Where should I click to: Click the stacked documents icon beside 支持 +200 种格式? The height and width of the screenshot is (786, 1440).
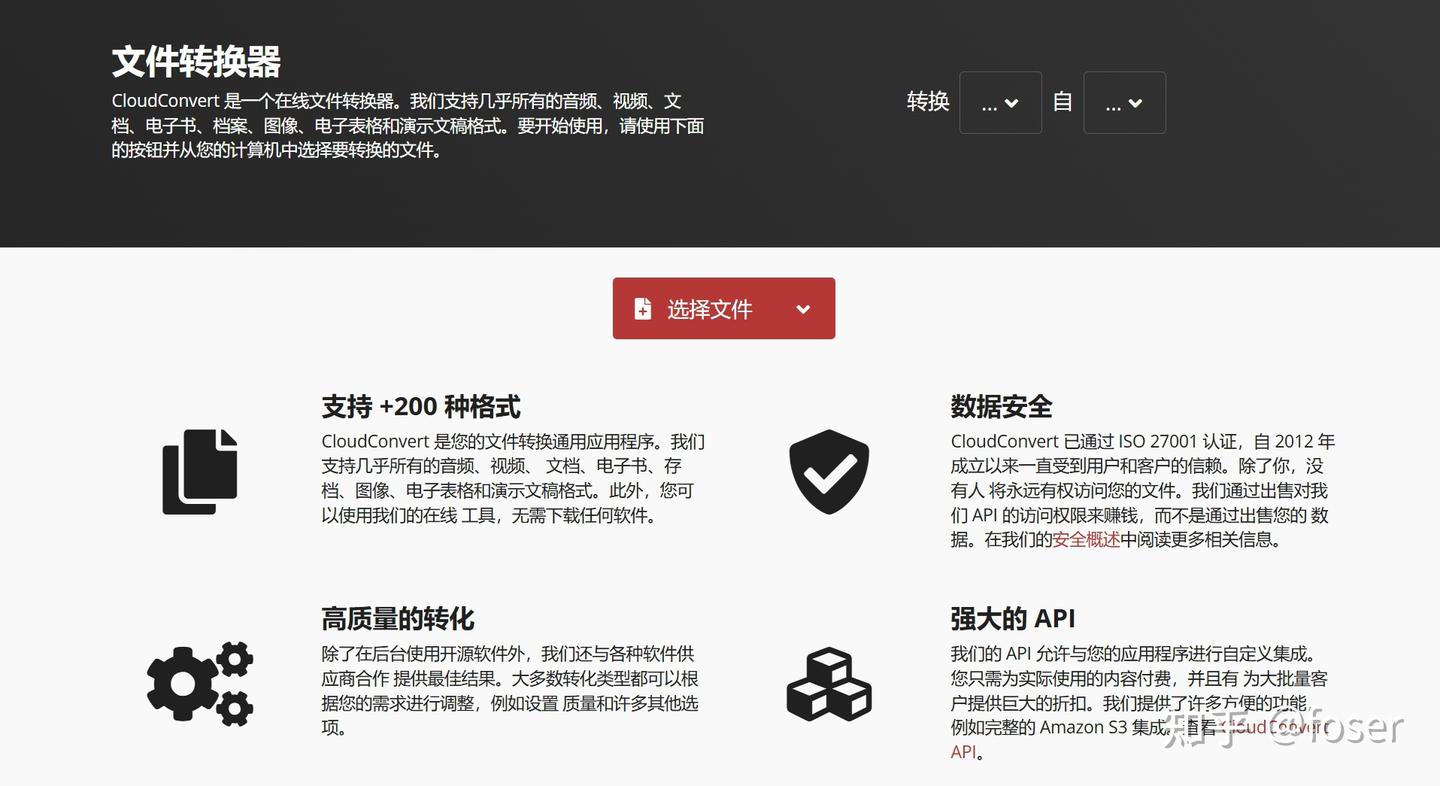pos(199,472)
